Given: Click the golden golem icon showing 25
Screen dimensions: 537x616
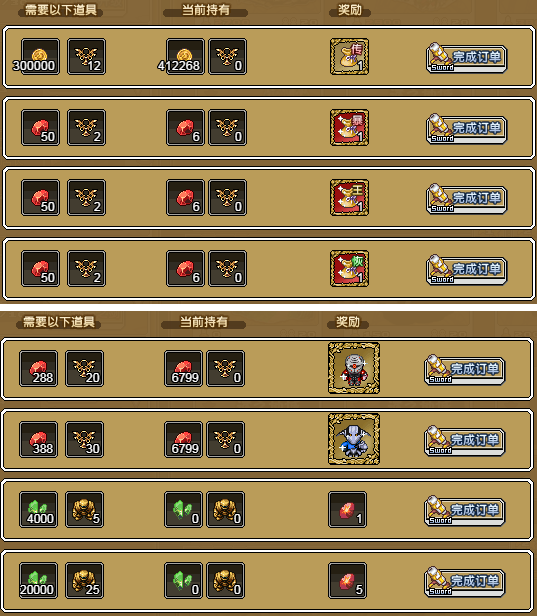Looking at the screenshot, I should click(x=84, y=581).
